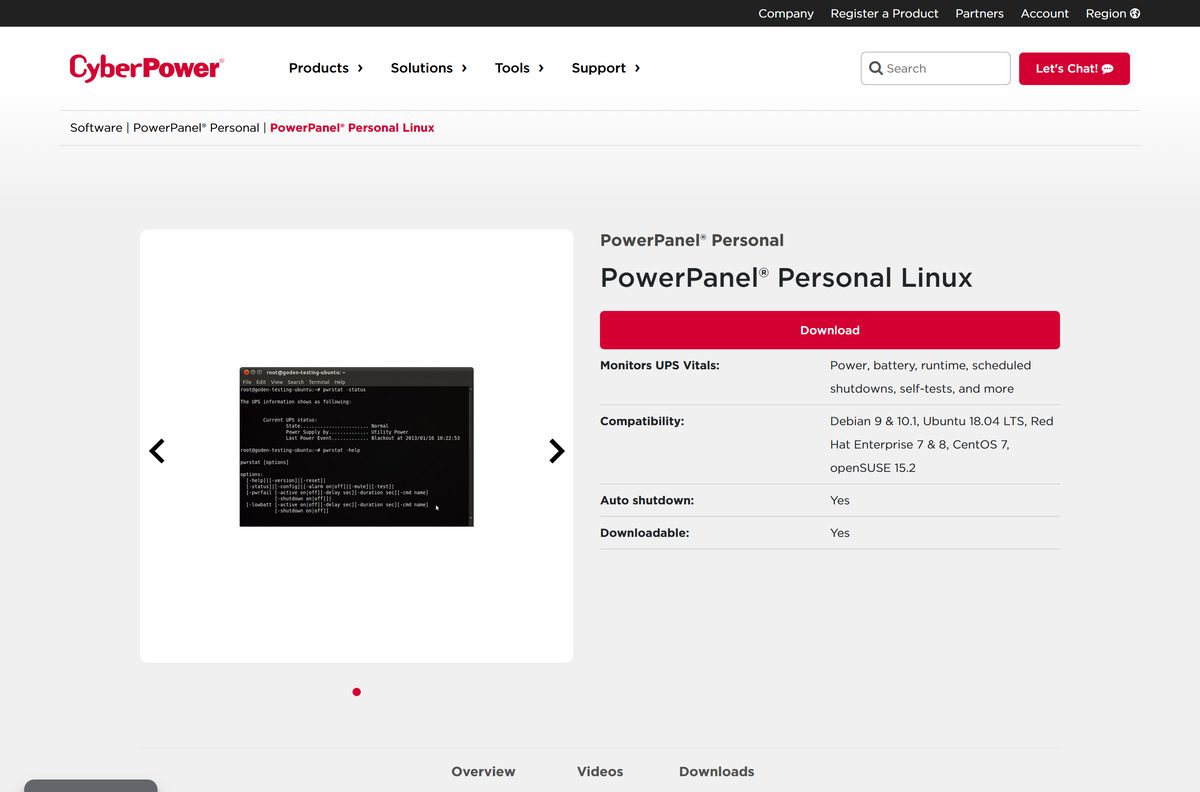Viewport: 1200px width, 792px height.
Task: Switch to the Downloads tab
Action: point(717,771)
